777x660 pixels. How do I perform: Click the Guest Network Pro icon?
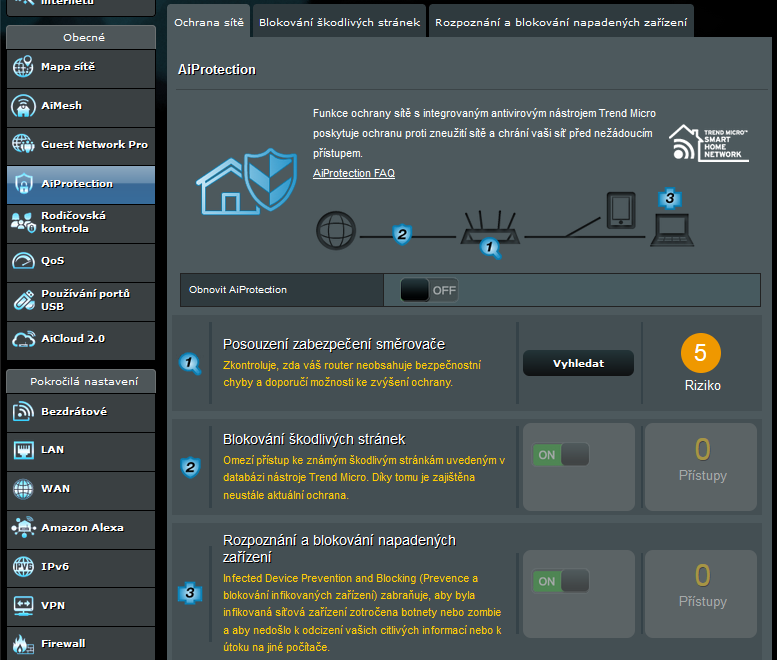click(23, 145)
